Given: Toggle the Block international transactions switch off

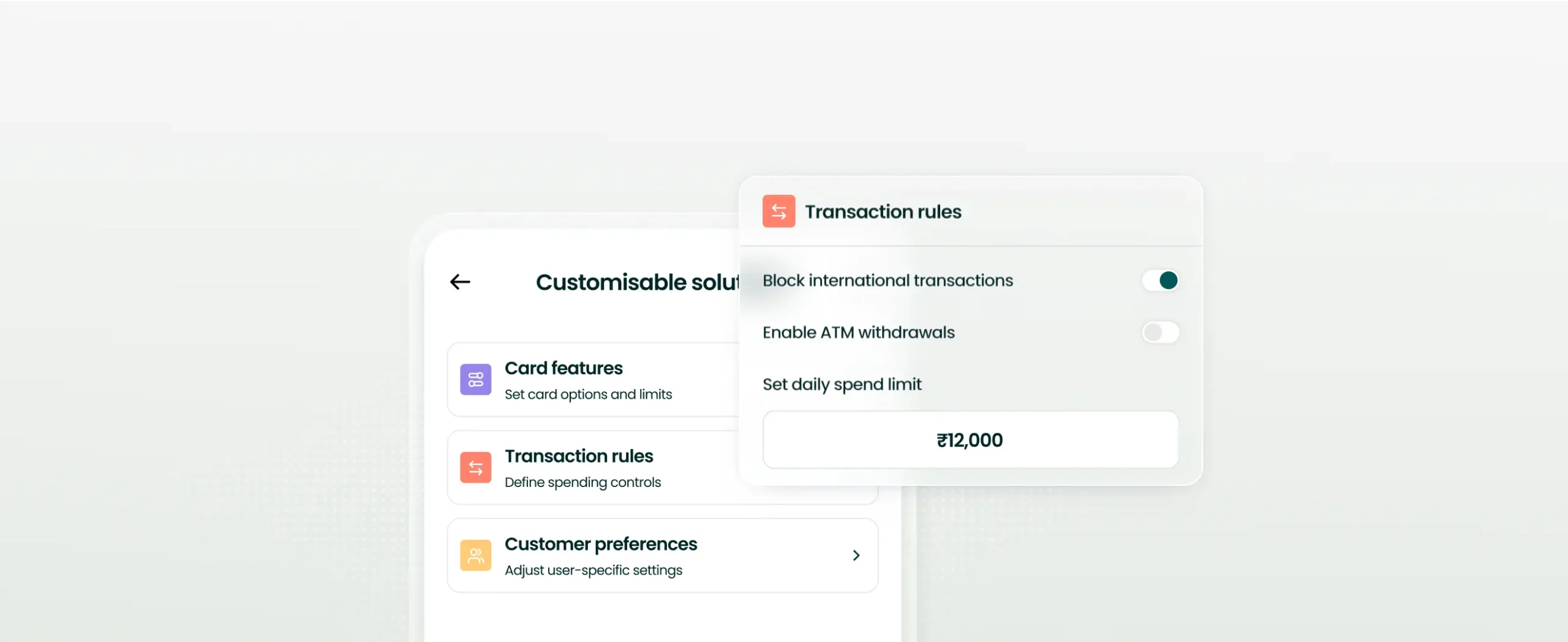Looking at the screenshot, I should [1159, 280].
